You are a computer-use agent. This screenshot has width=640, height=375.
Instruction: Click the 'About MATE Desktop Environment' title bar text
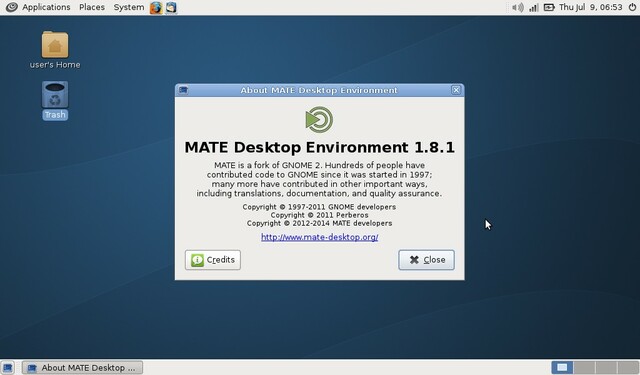pos(319,90)
